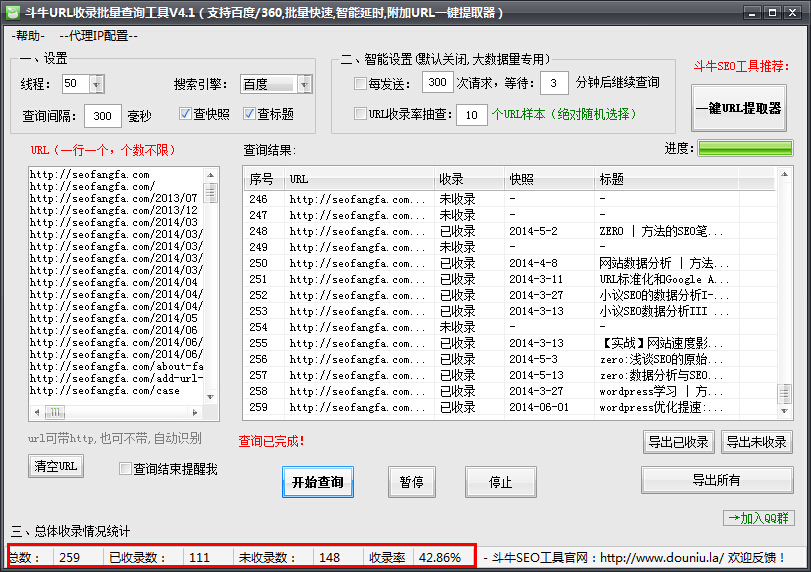
Task: Click the URL list horizontal scroll right arrow
Action: click(195, 412)
